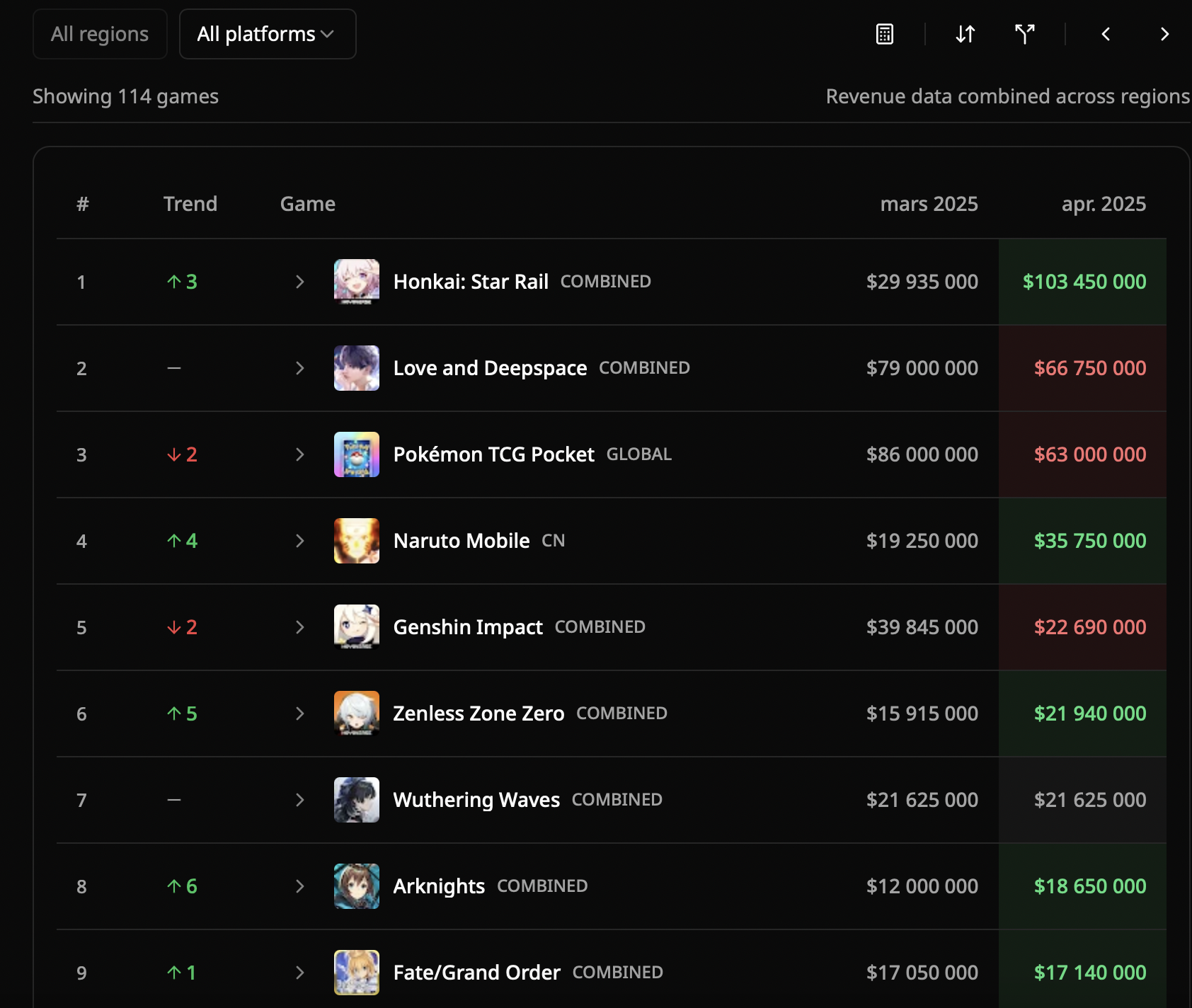Click the Trend column header
This screenshot has width=1192, height=1008.
(x=190, y=204)
